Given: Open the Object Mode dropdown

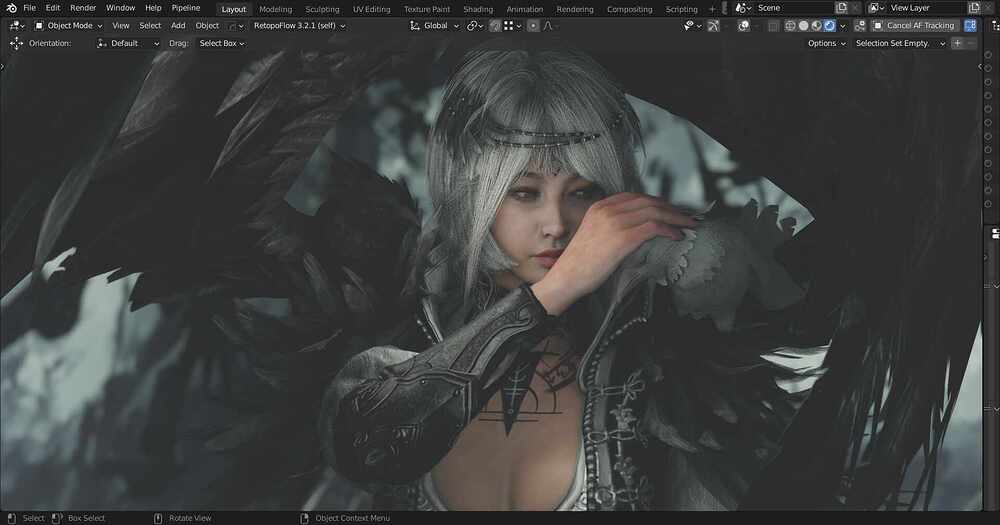Looking at the screenshot, I should pyautogui.click(x=68, y=26).
